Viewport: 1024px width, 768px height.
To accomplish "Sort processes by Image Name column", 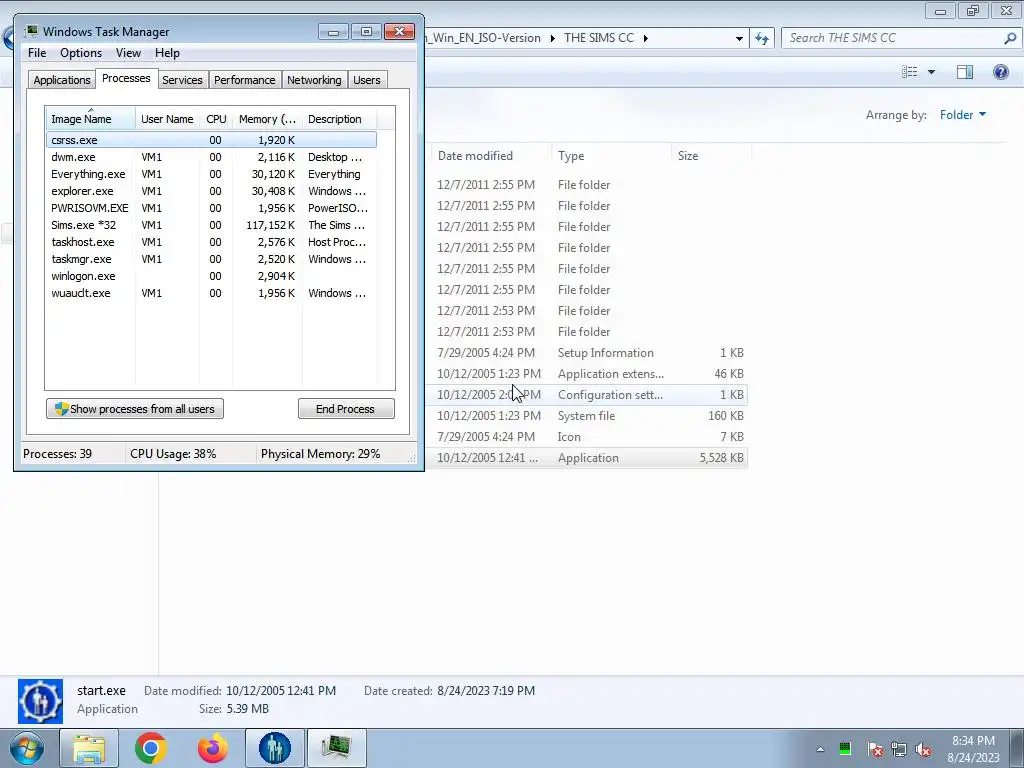I will 90,119.
